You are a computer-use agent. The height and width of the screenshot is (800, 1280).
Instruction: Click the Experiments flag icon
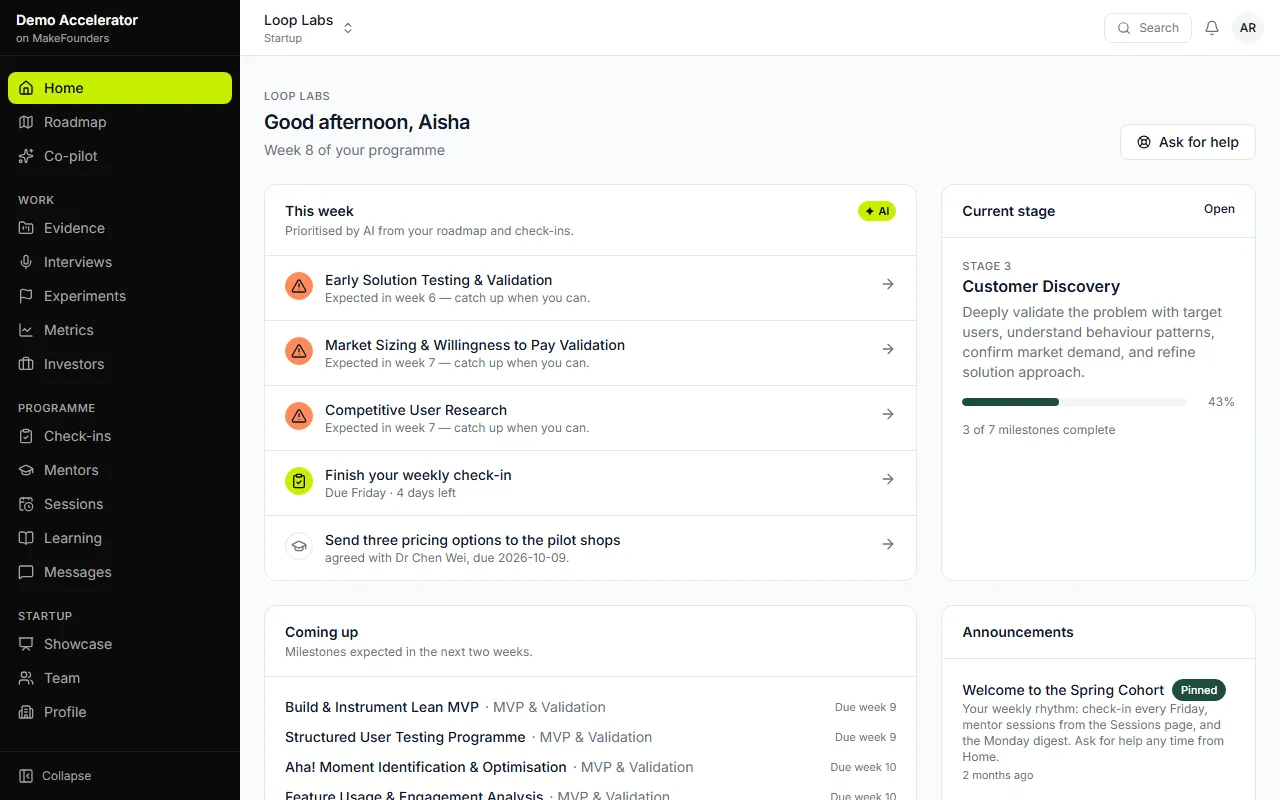[x=26, y=296]
